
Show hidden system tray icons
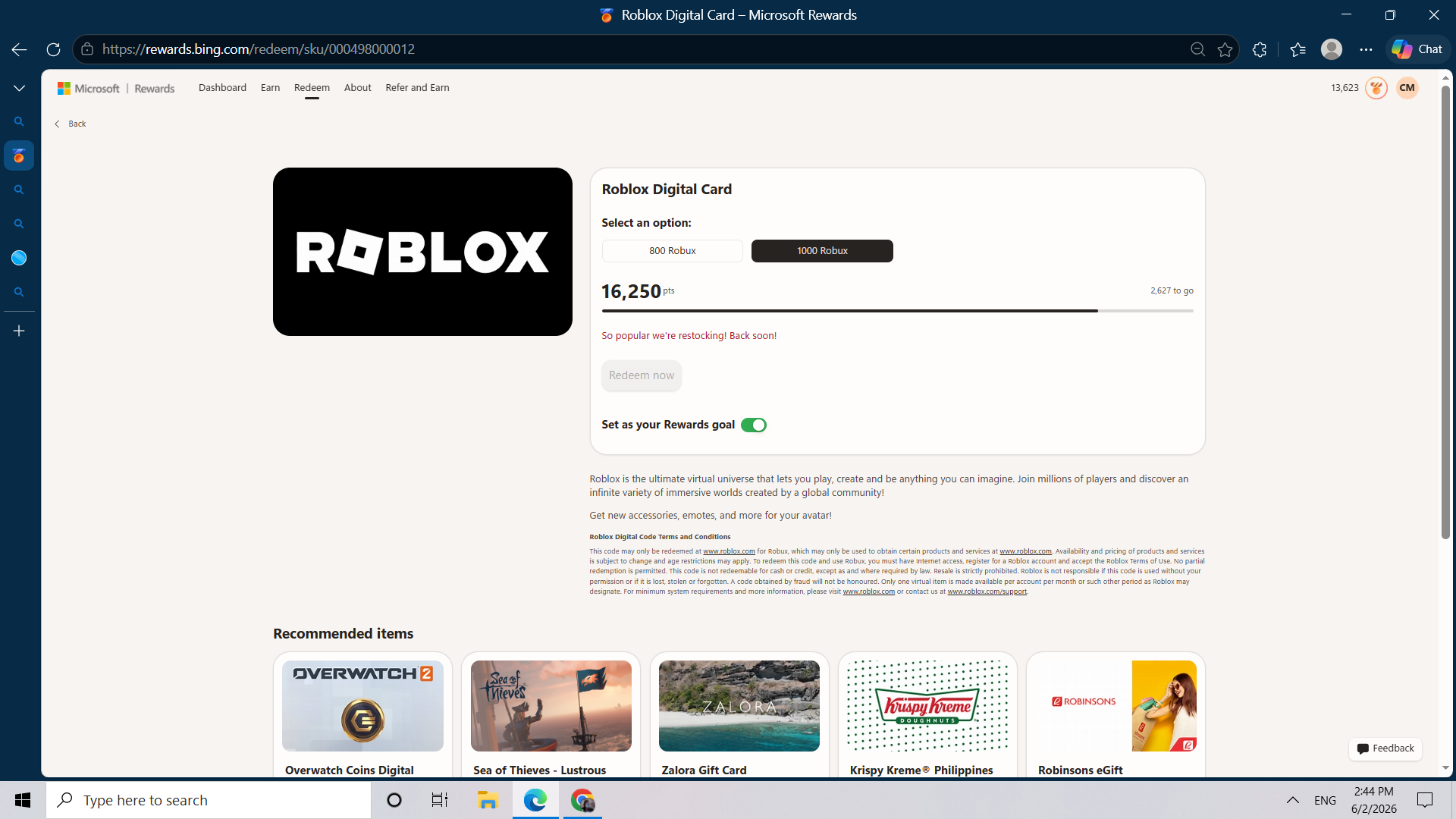1293,800
